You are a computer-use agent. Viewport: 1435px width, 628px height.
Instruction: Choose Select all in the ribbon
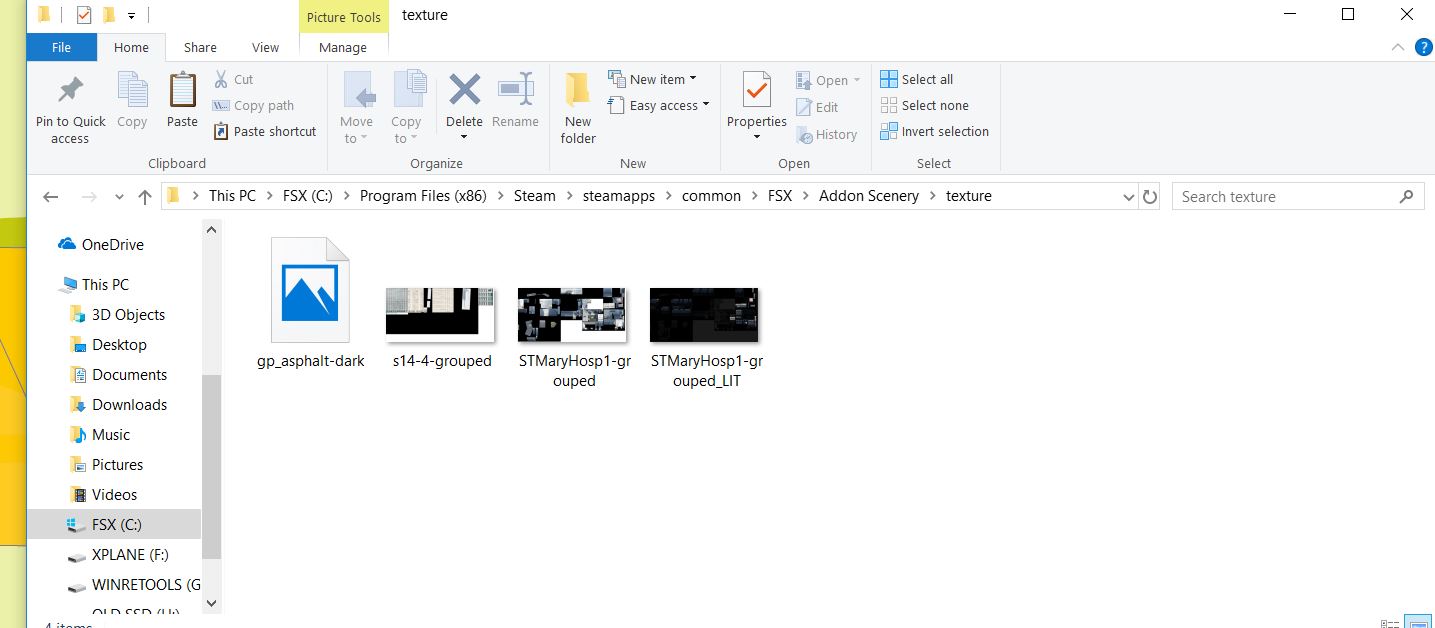pyautogui.click(x=917, y=79)
